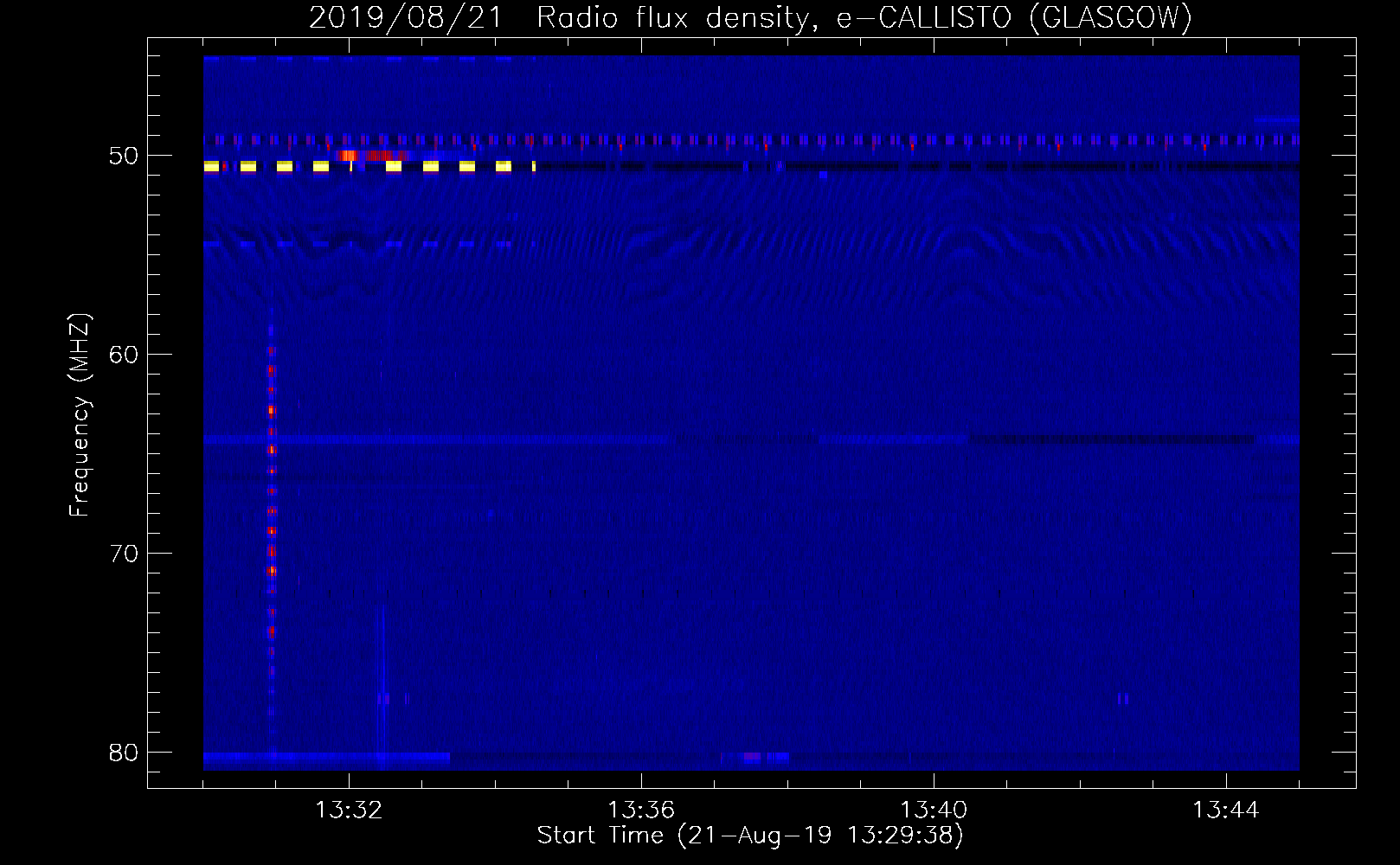Screen dimensions: 1400x865
Task: Click the date 2019/08/21 in title
Action: 405,17
